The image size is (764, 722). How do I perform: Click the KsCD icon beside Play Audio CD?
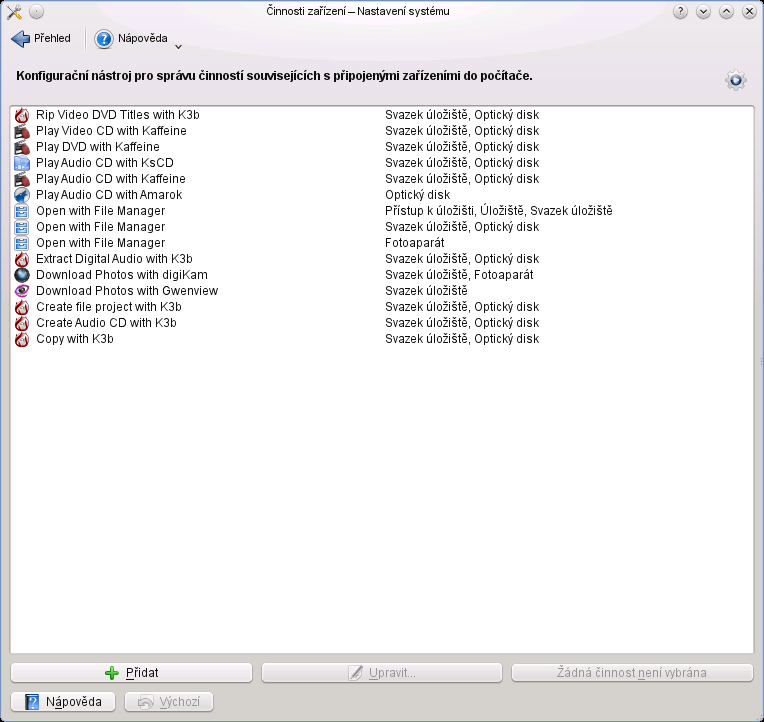point(21,163)
